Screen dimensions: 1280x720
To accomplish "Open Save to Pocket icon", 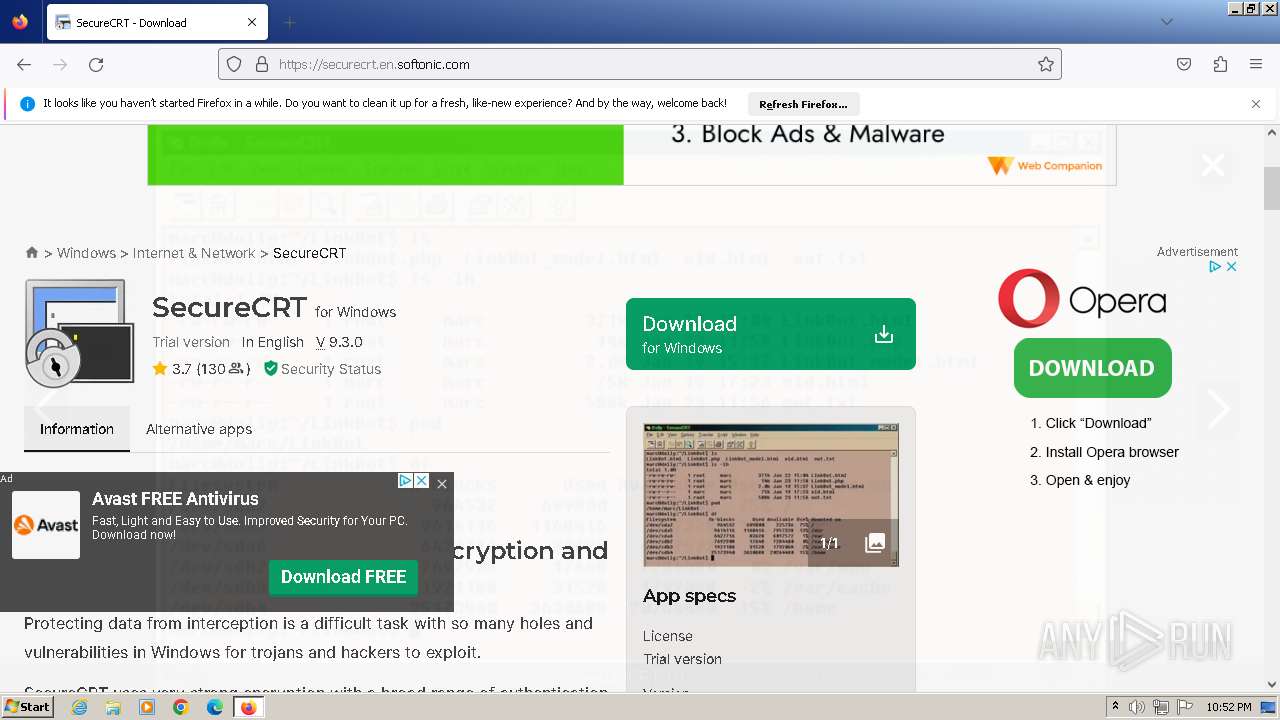I will 1184,64.
